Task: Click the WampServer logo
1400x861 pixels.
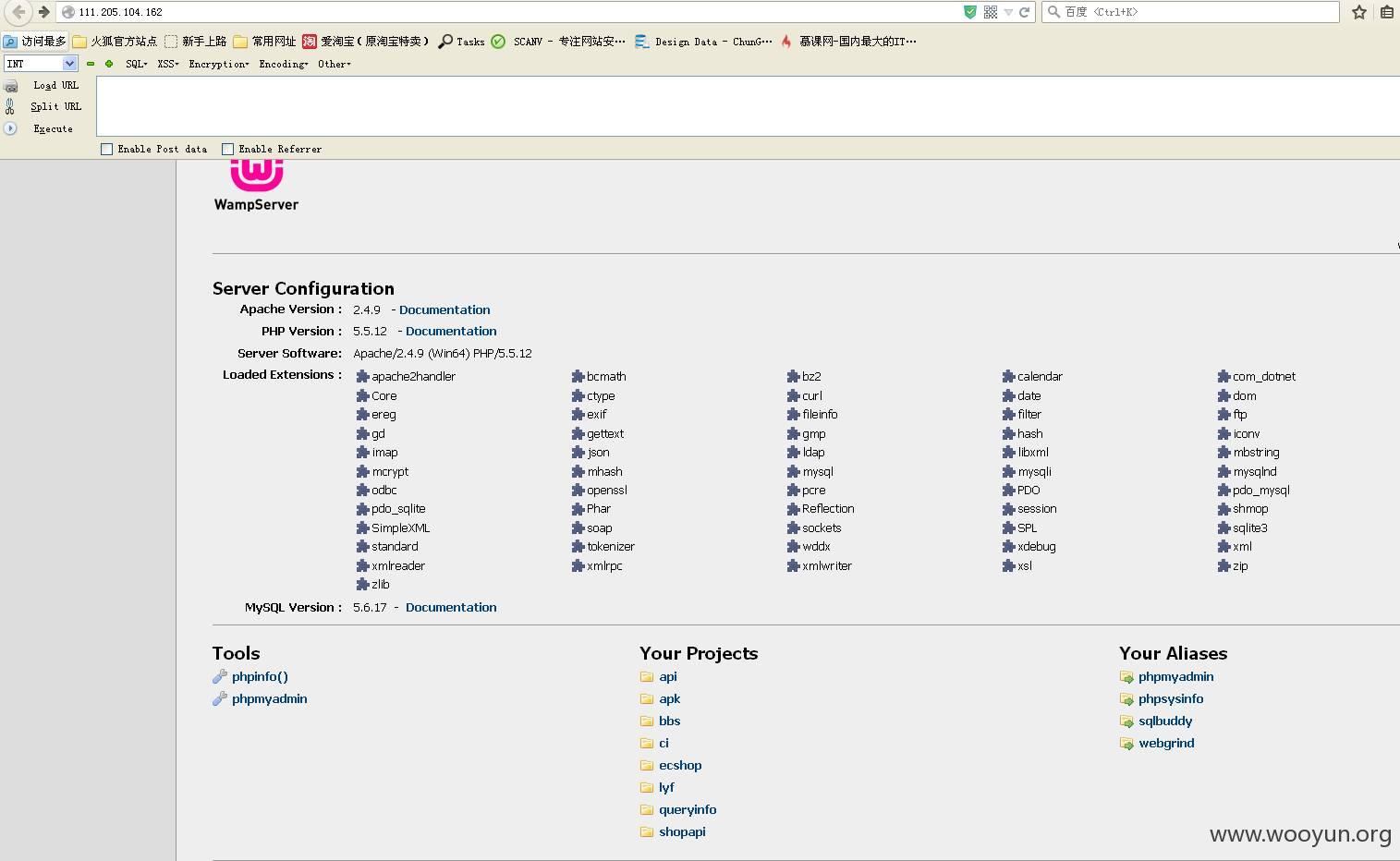Action: 256,186
